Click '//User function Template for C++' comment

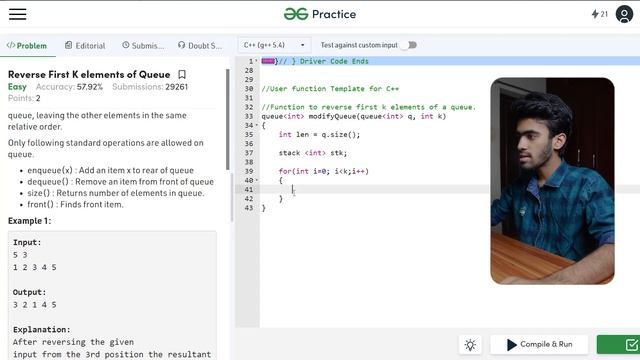(330, 89)
